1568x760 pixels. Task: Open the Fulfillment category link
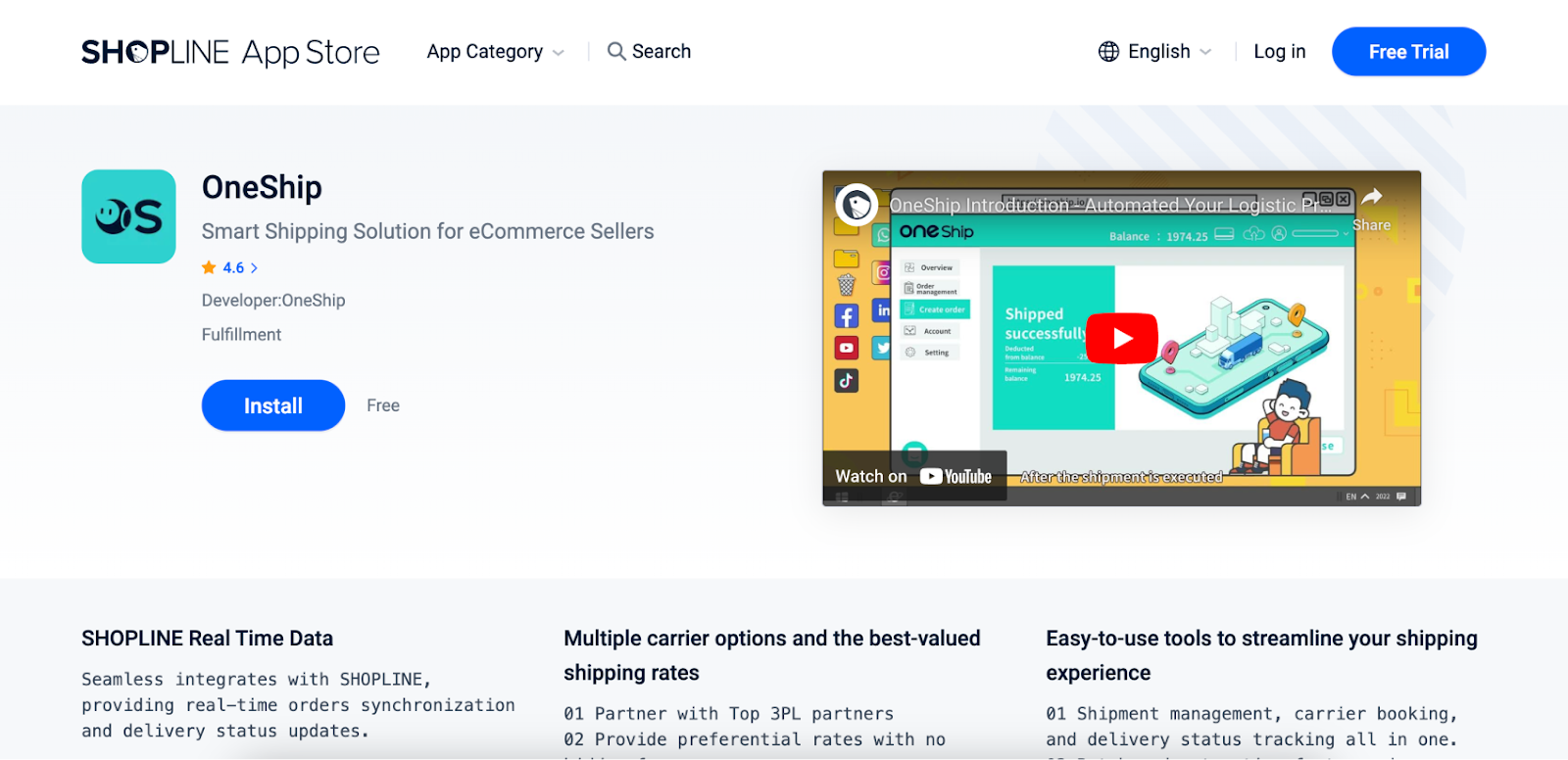[x=241, y=335]
